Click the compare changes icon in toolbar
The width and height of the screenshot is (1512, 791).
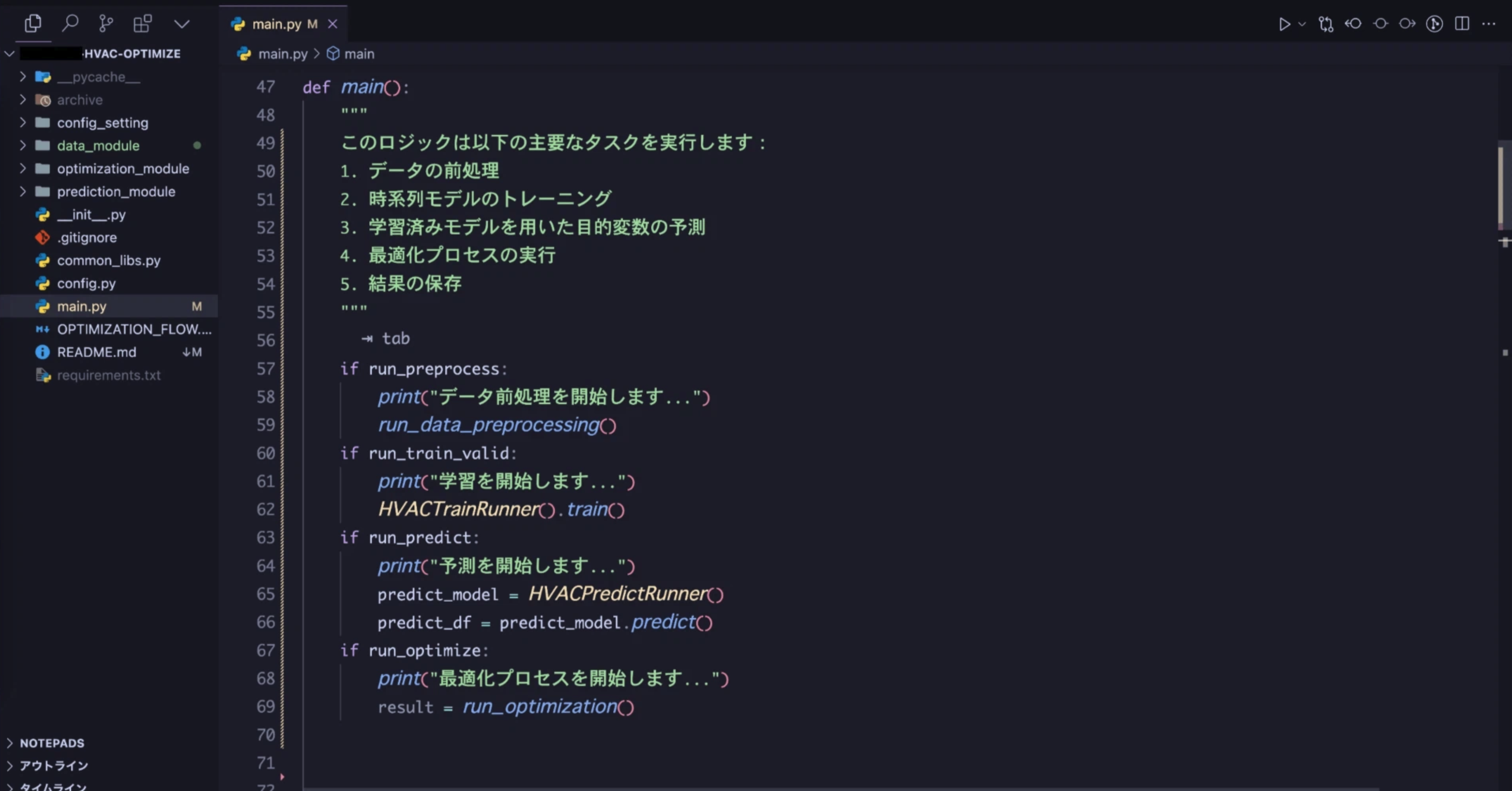tap(1325, 24)
